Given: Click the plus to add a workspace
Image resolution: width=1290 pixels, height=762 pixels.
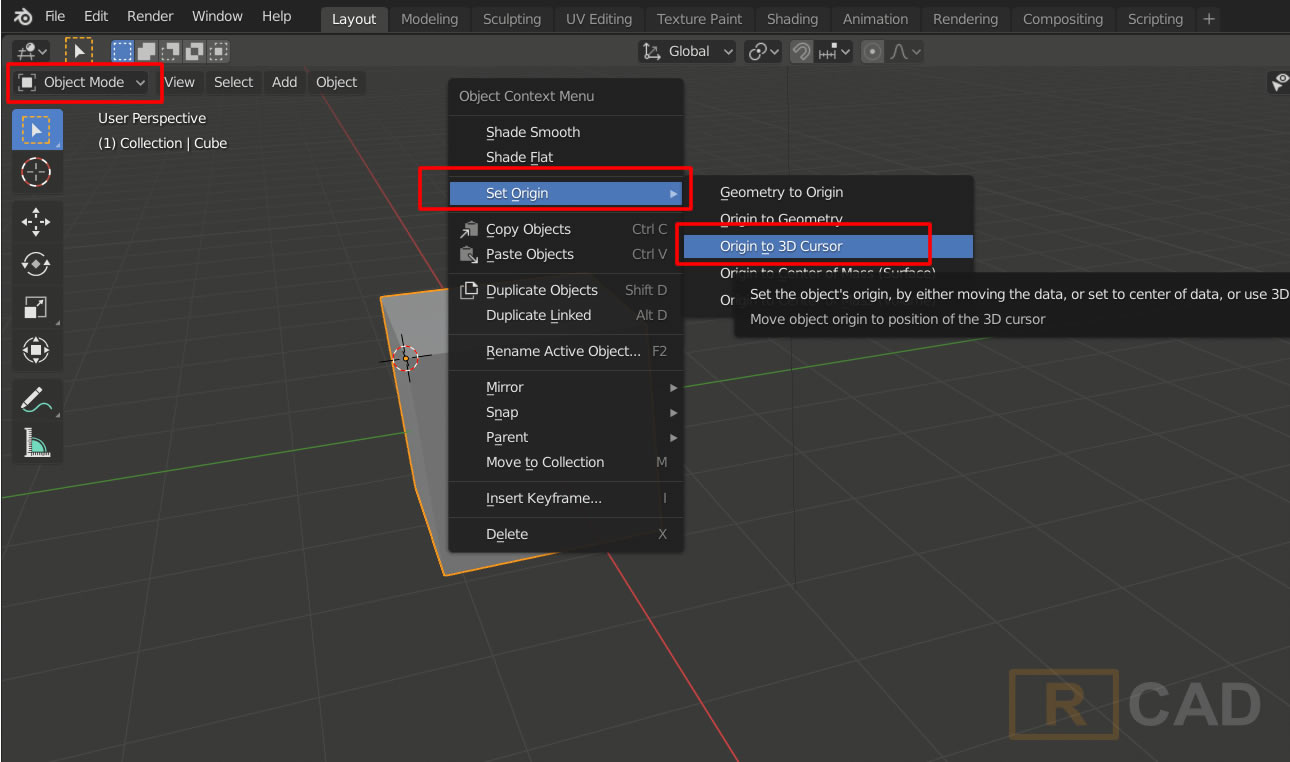Looking at the screenshot, I should pos(1208,18).
